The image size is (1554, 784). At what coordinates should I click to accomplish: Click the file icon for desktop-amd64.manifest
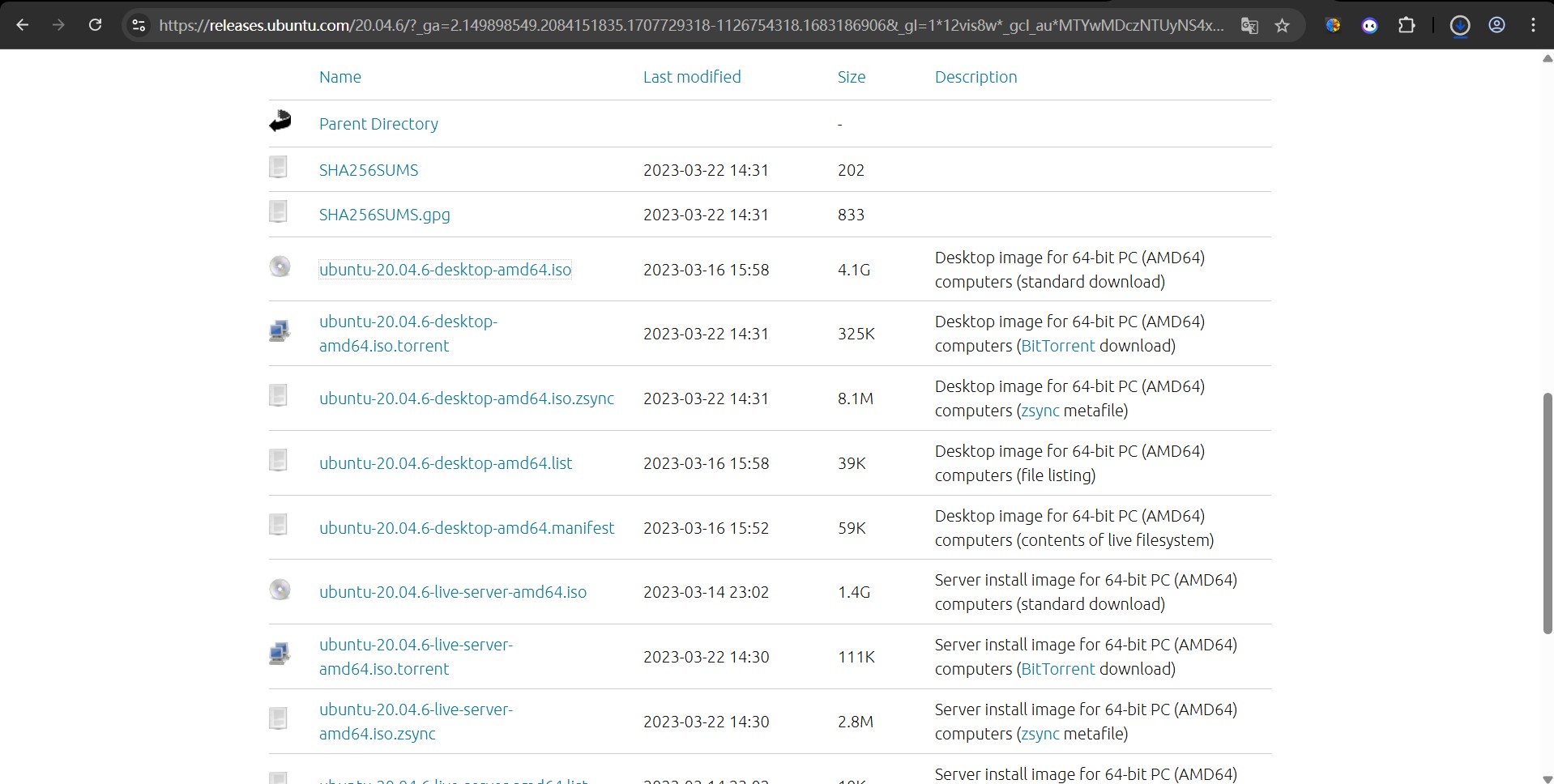pos(278,525)
